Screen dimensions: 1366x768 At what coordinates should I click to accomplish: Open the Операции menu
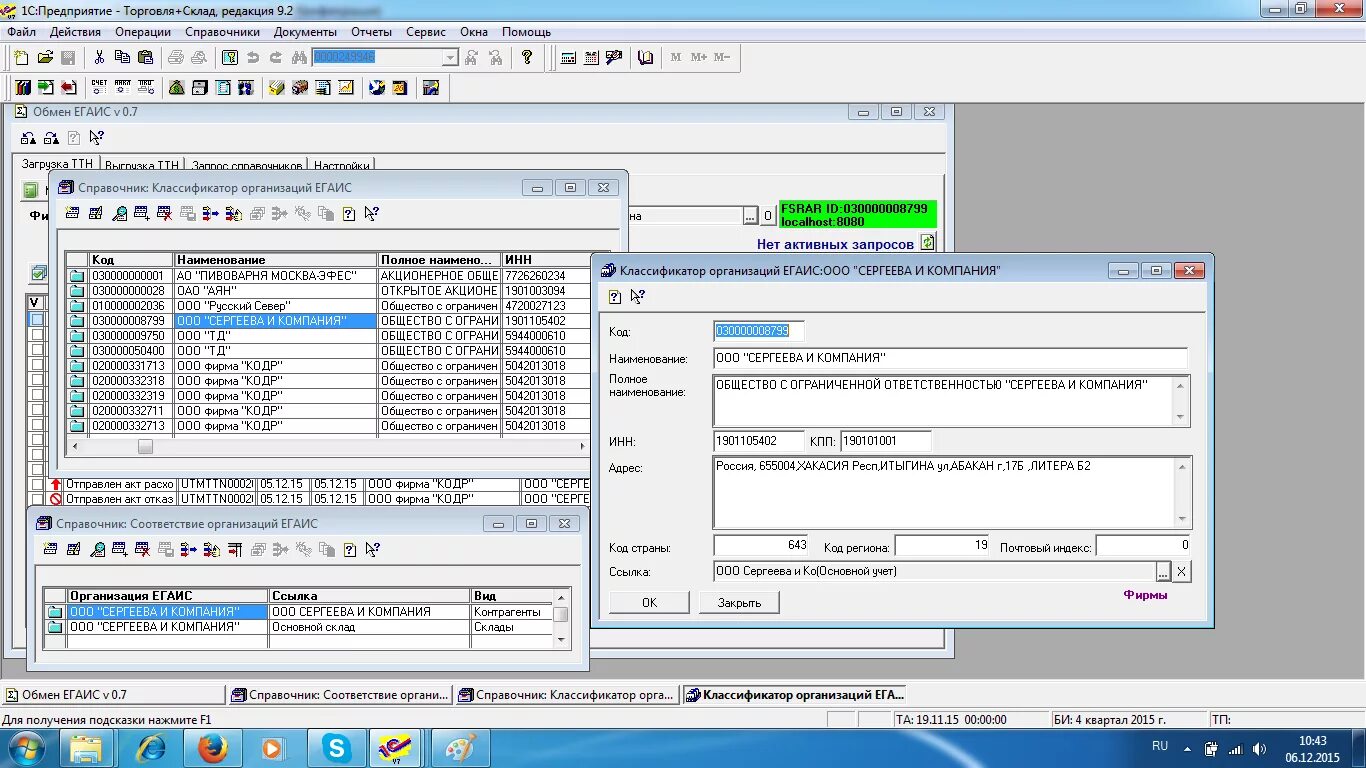(143, 32)
